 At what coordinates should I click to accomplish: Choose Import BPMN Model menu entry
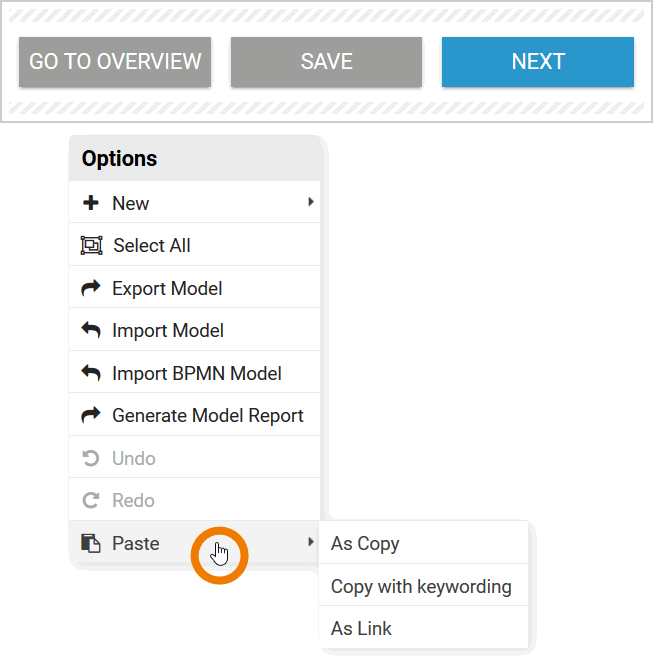[x=196, y=373]
